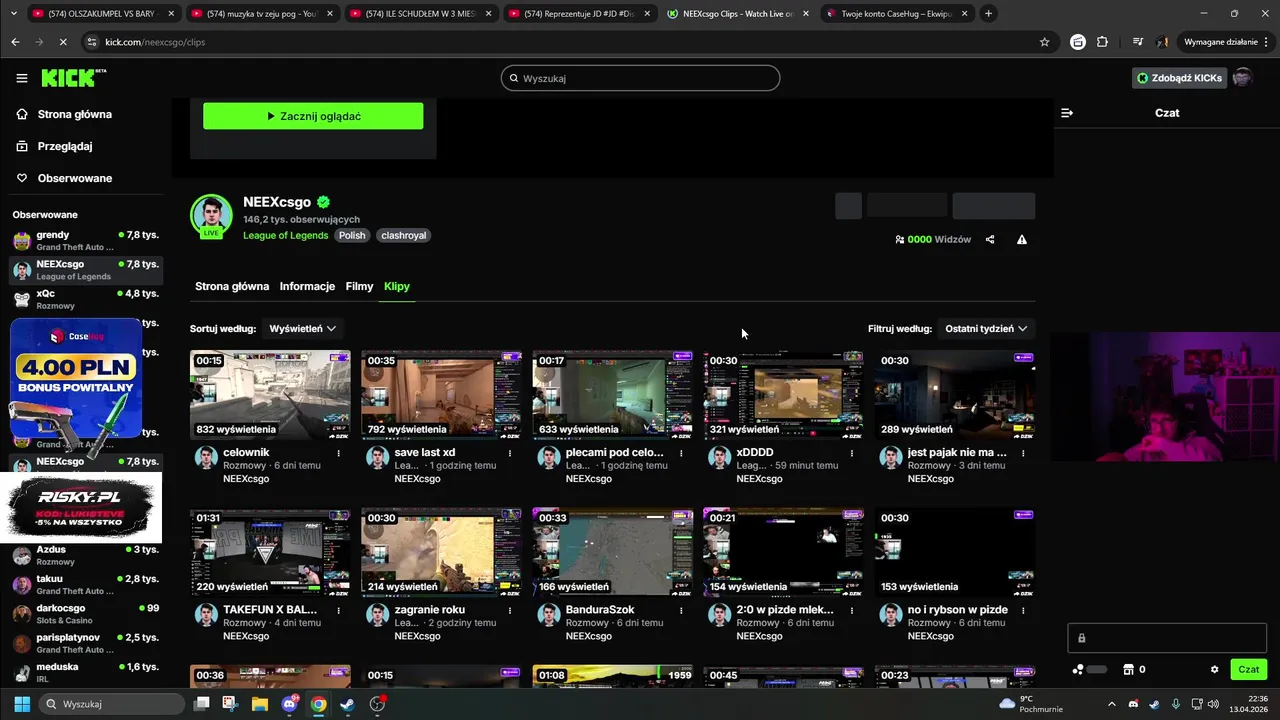Open the Kick hamburger menu
This screenshot has width=1280, height=720.
(x=22, y=78)
